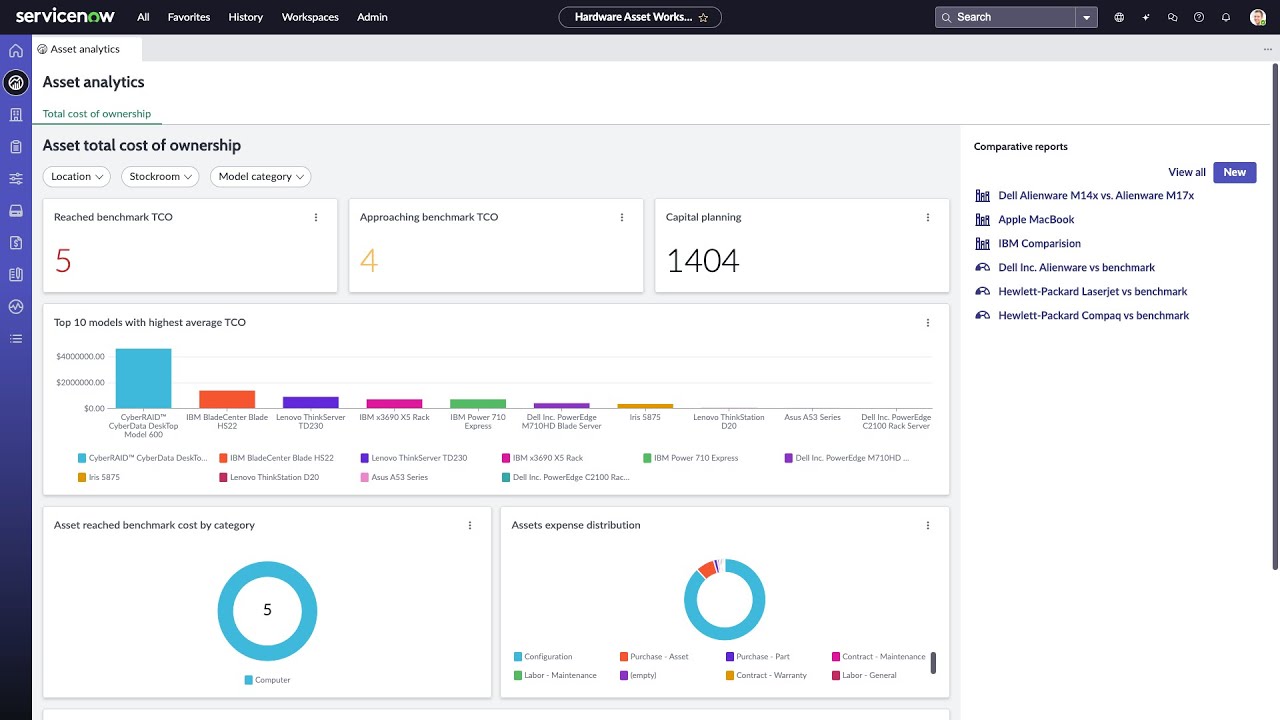This screenshot has height=720, width=1280.
Task: Click the notifications bell icon
Action: 1226,17
